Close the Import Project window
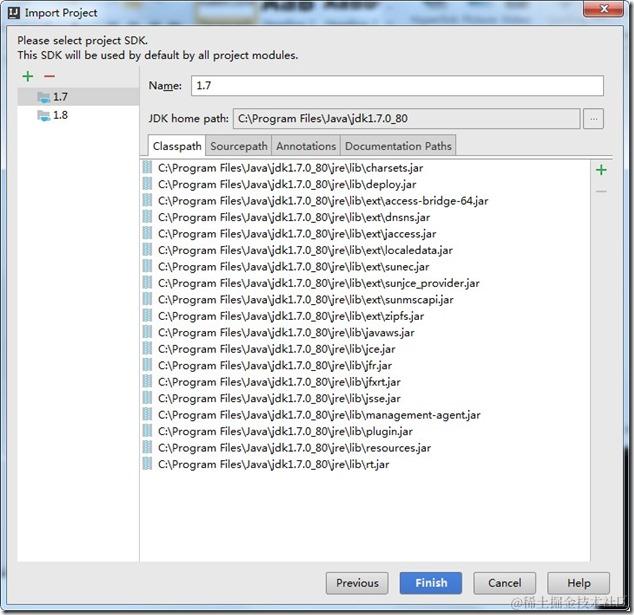Screen dimensions: 634x615 [x=604, y=9]
